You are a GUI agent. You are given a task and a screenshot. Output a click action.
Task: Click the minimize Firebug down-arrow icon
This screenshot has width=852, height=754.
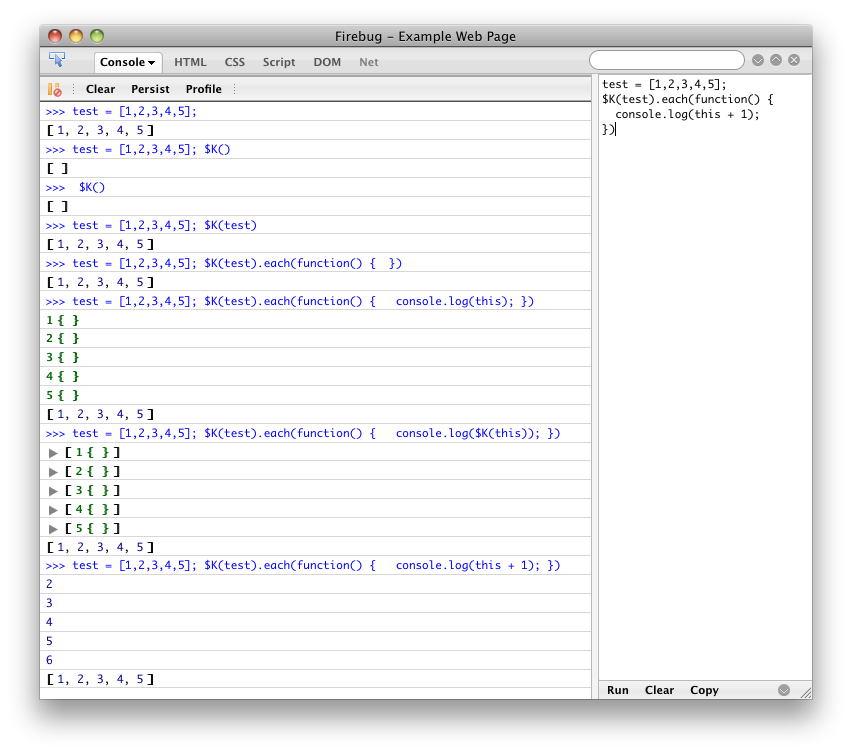[758, 61]
